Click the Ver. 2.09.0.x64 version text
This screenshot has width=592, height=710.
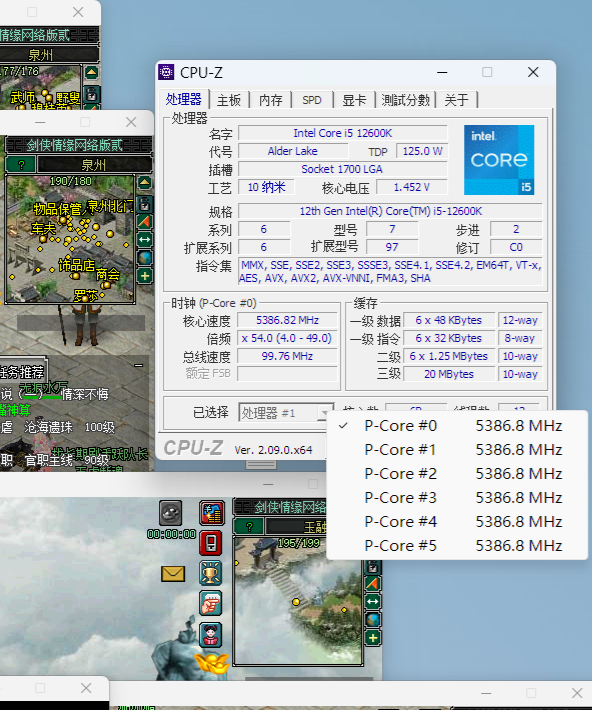pyautogui.click(x=273, y=450)
